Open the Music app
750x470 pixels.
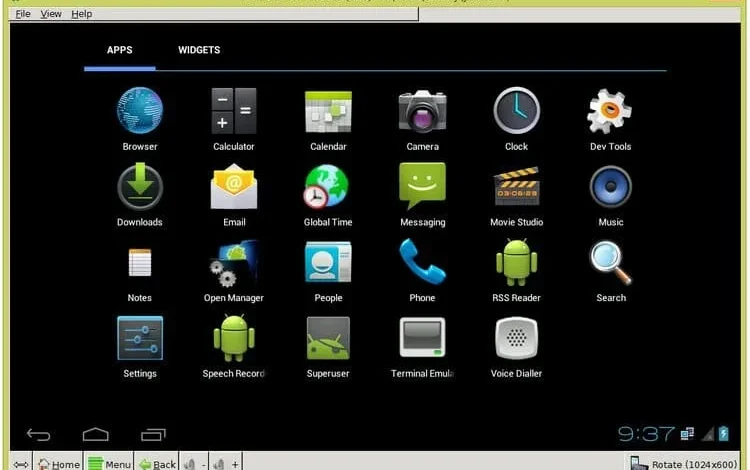coord(611,186)
